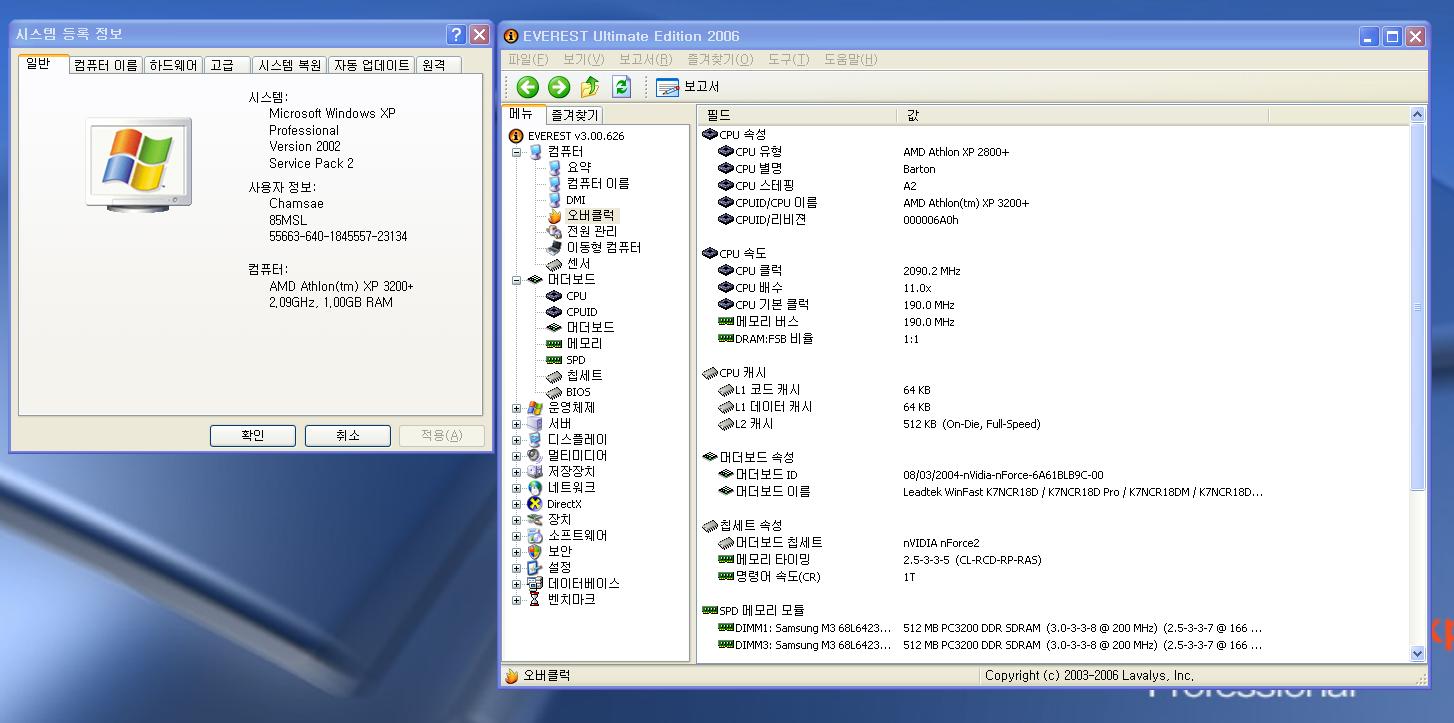The image size is (1454, 723).
Task: Switch to the 하드웨어 tab in system properties
Action: (173, 65)
